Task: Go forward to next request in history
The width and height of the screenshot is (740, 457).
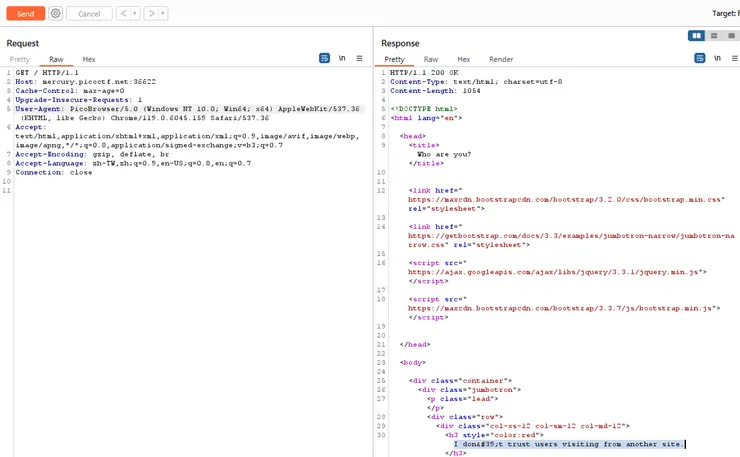Action: [x=150, y=14]
